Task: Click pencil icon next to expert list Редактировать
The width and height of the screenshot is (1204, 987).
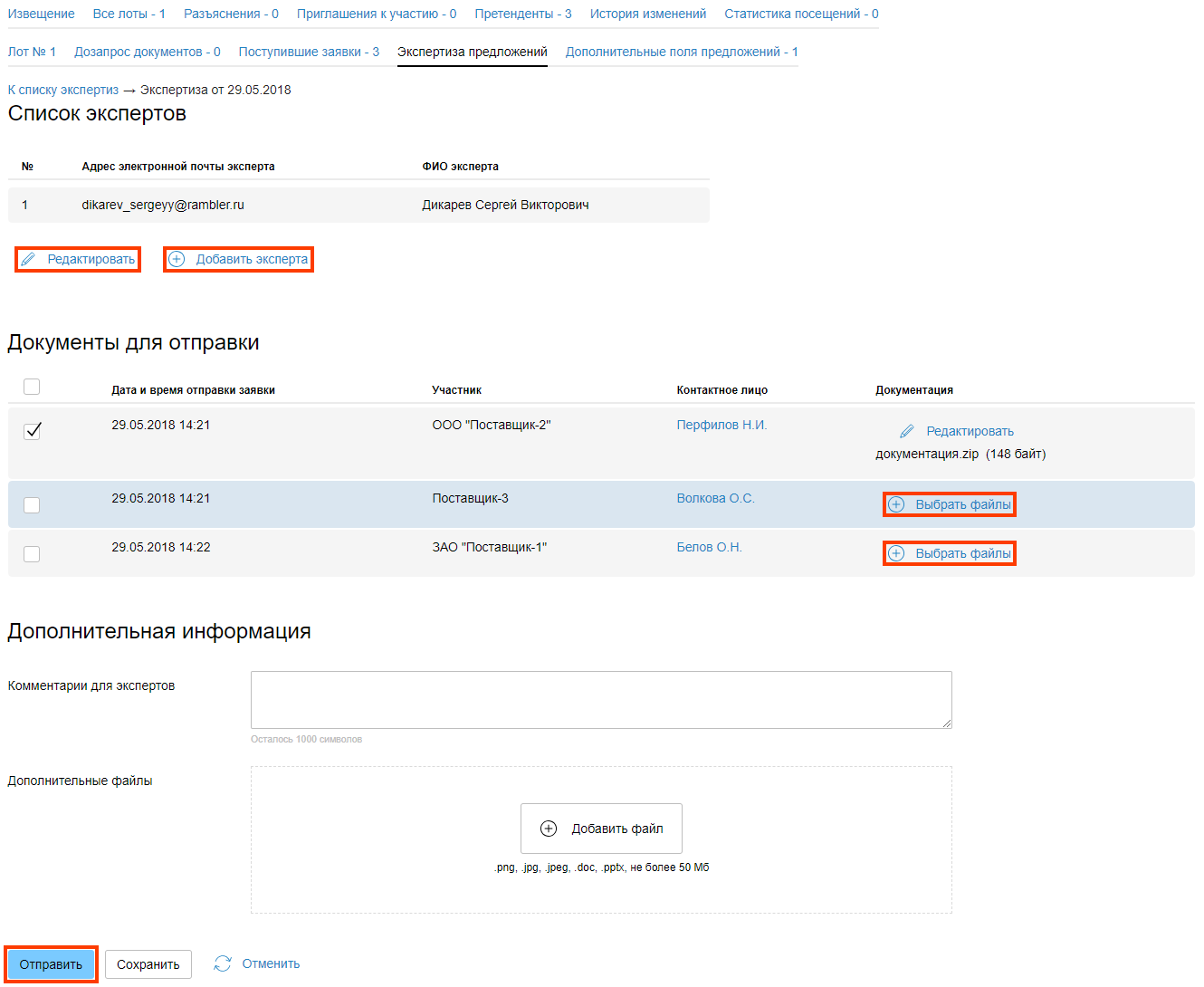Action: pyautogui.click(x=28, y=260)
